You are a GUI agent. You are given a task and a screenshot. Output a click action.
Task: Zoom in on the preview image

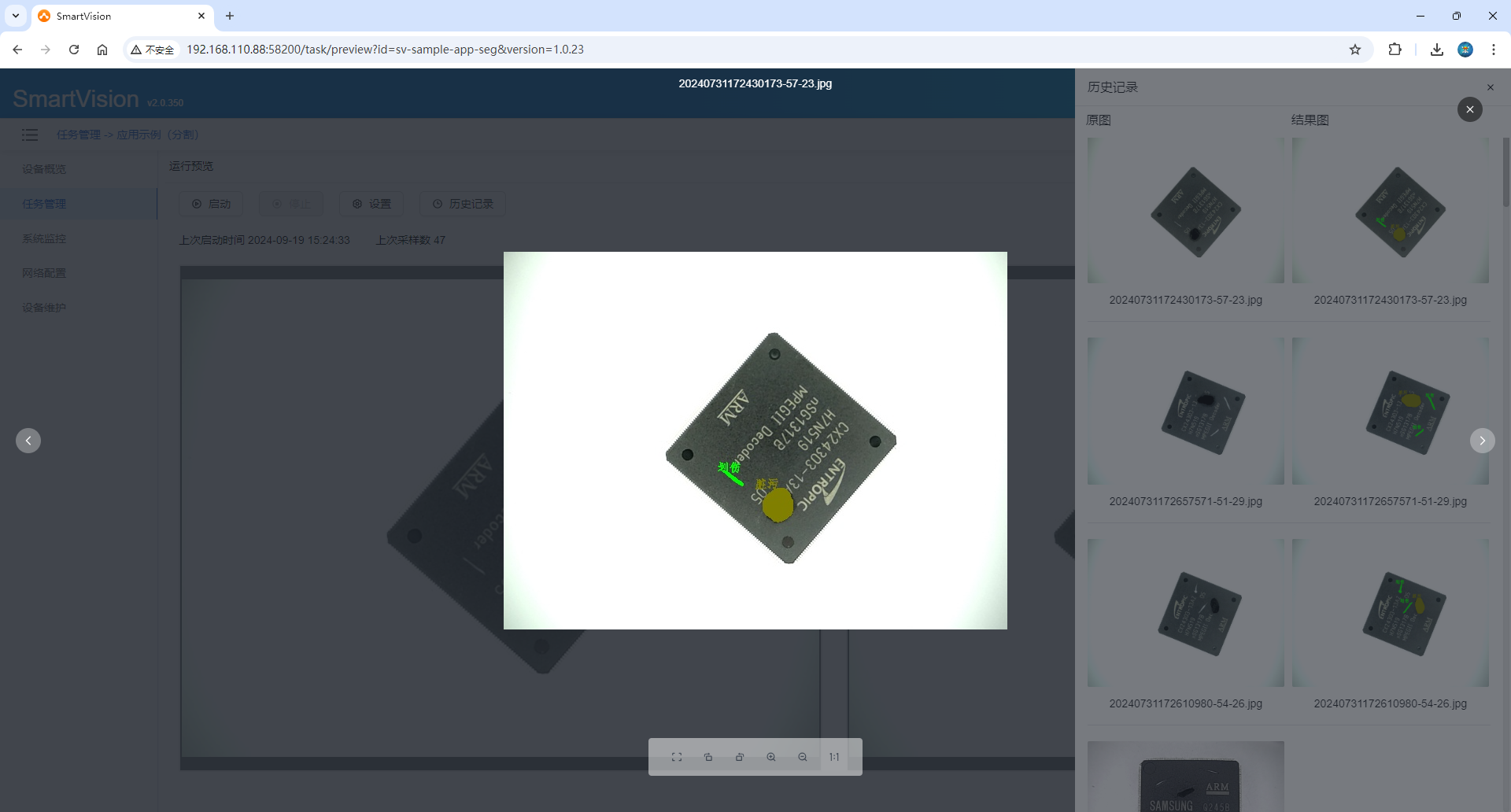point(771,757)
